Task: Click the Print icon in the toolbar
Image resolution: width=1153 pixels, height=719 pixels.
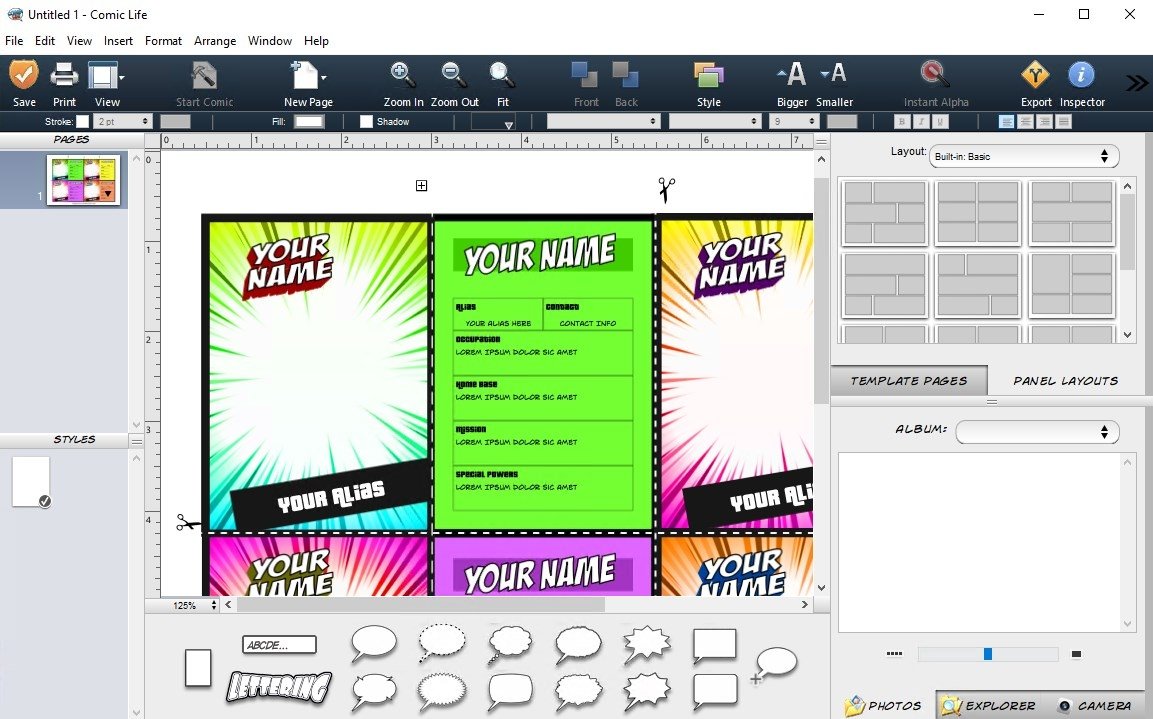Action: tap(64, 75)
